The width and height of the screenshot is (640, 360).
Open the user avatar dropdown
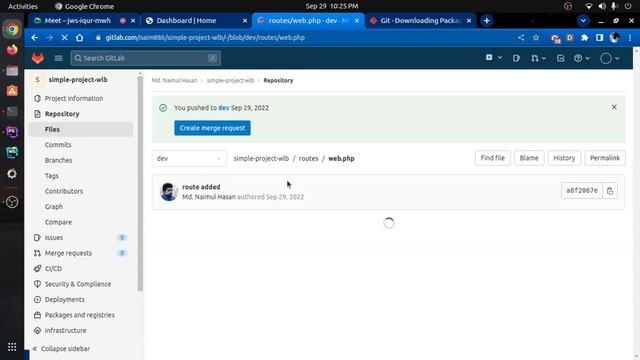[610, 58]
